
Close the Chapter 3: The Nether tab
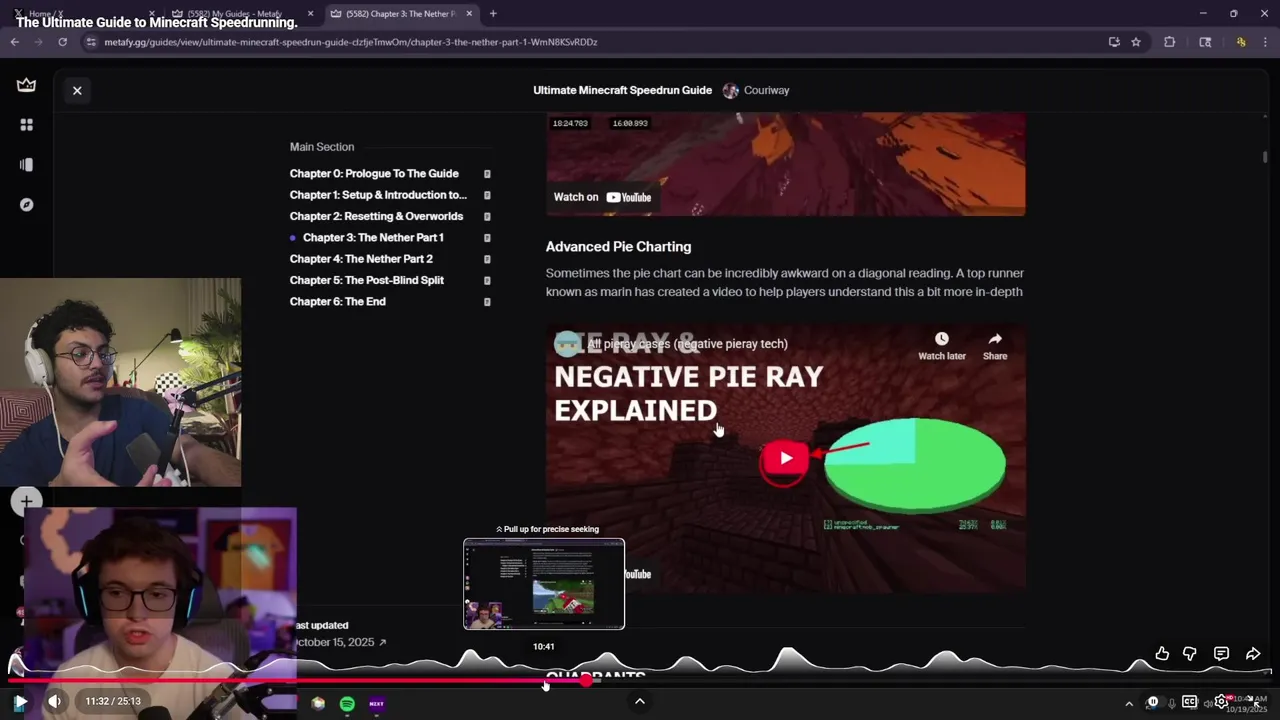point(469,14)
